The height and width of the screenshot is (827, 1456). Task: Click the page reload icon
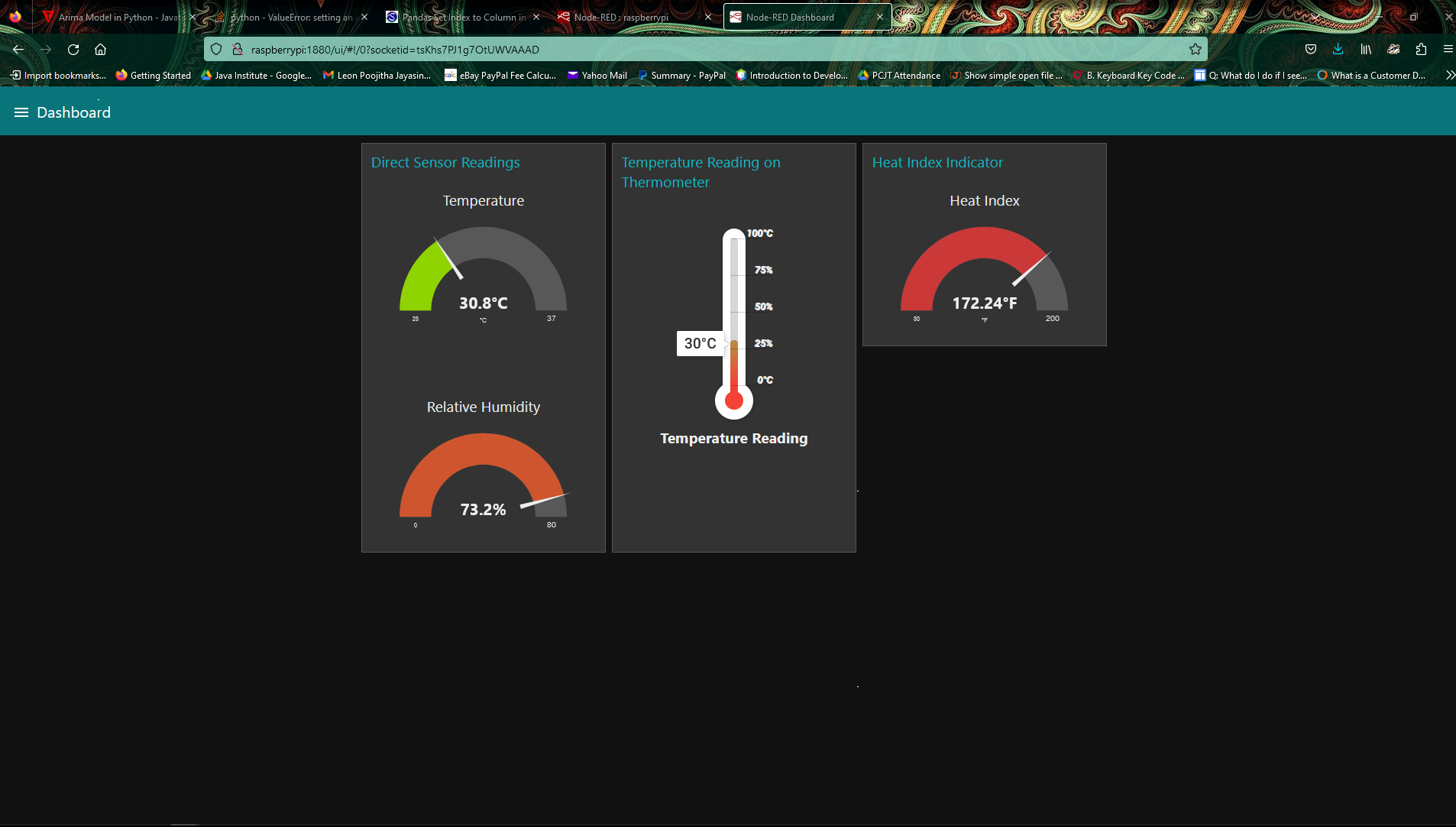click(73, 49)
